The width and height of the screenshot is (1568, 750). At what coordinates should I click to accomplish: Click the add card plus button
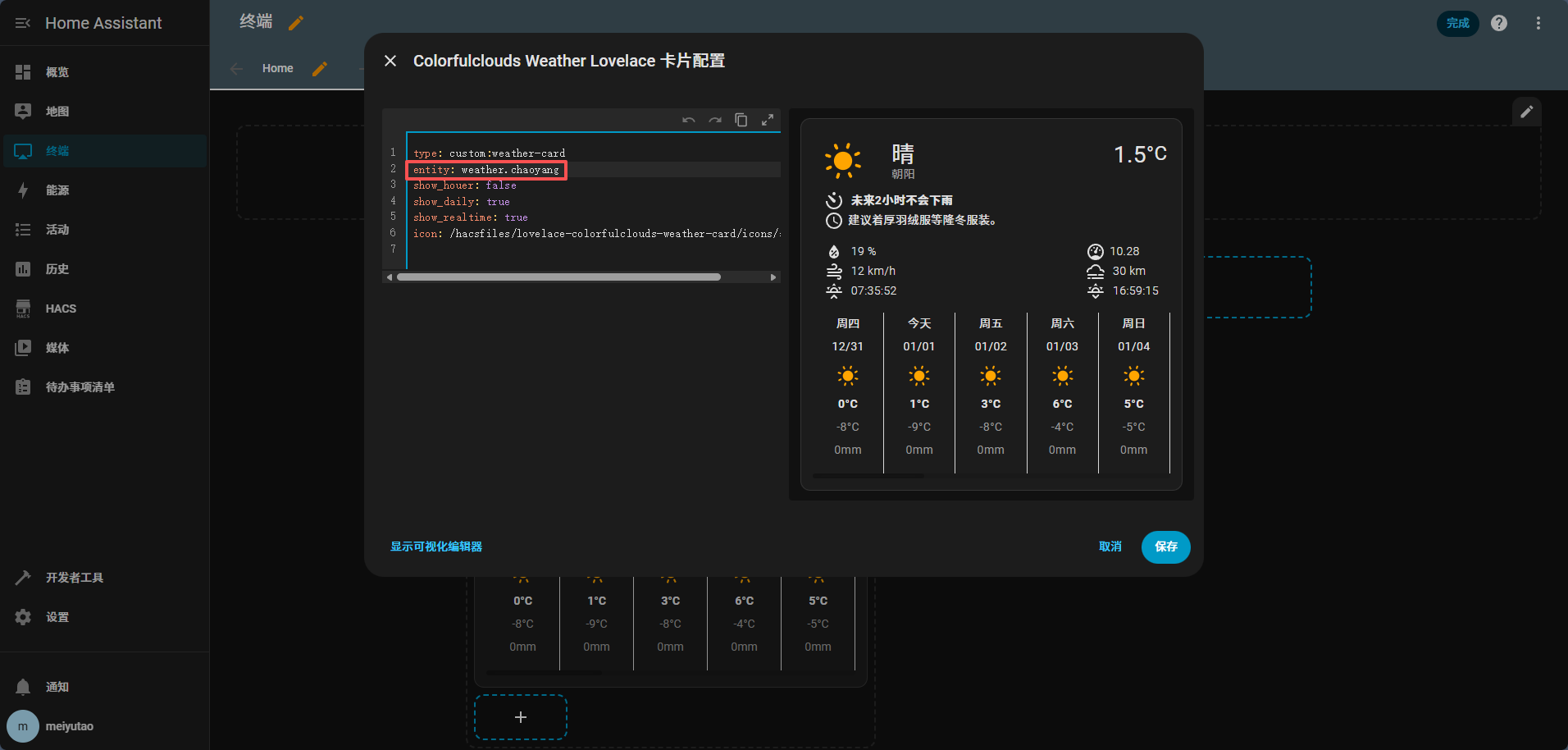point(521,717)
